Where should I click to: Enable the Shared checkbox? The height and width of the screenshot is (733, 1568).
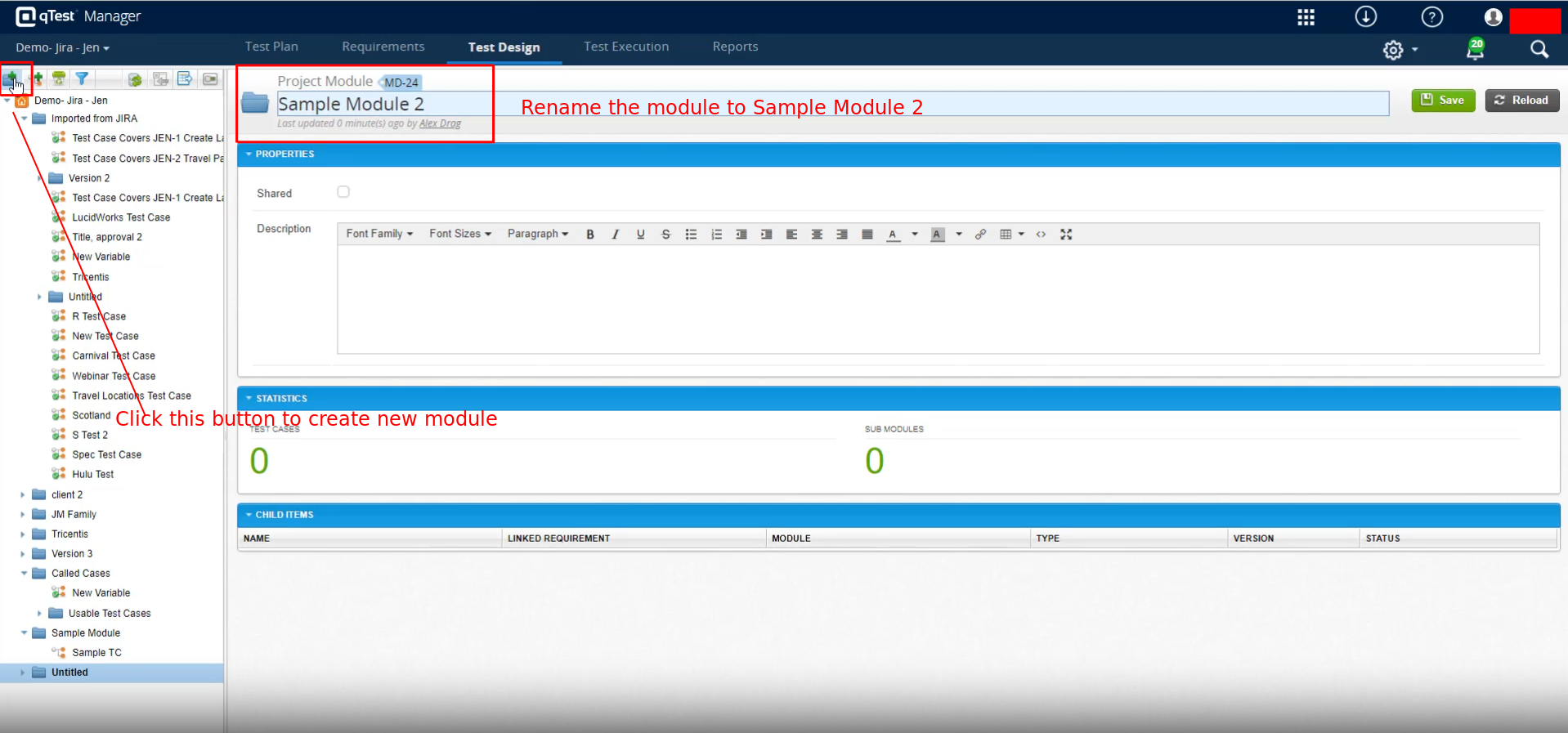click(343, 192)
